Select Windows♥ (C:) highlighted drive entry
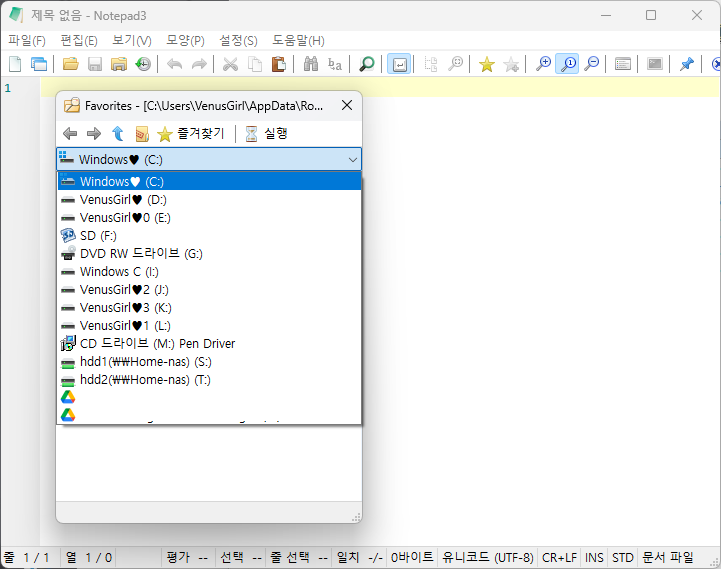The height and width of the screenshot is (569, 721). 209,181
